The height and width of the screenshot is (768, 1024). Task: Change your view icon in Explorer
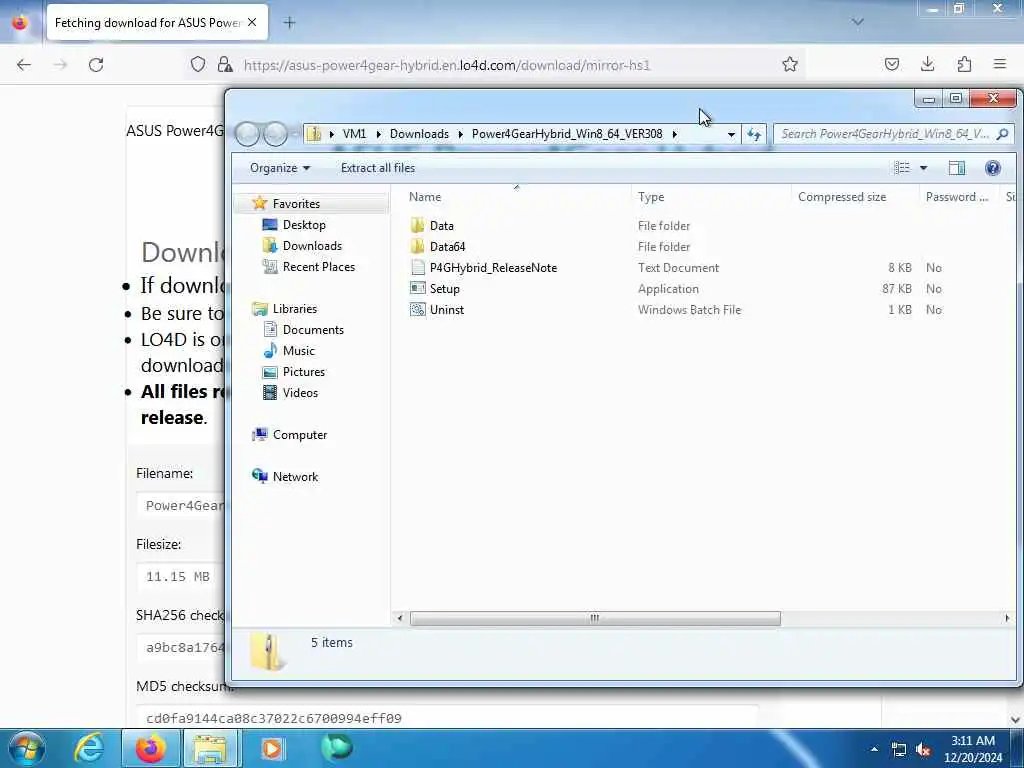click(x=902, y=168)
